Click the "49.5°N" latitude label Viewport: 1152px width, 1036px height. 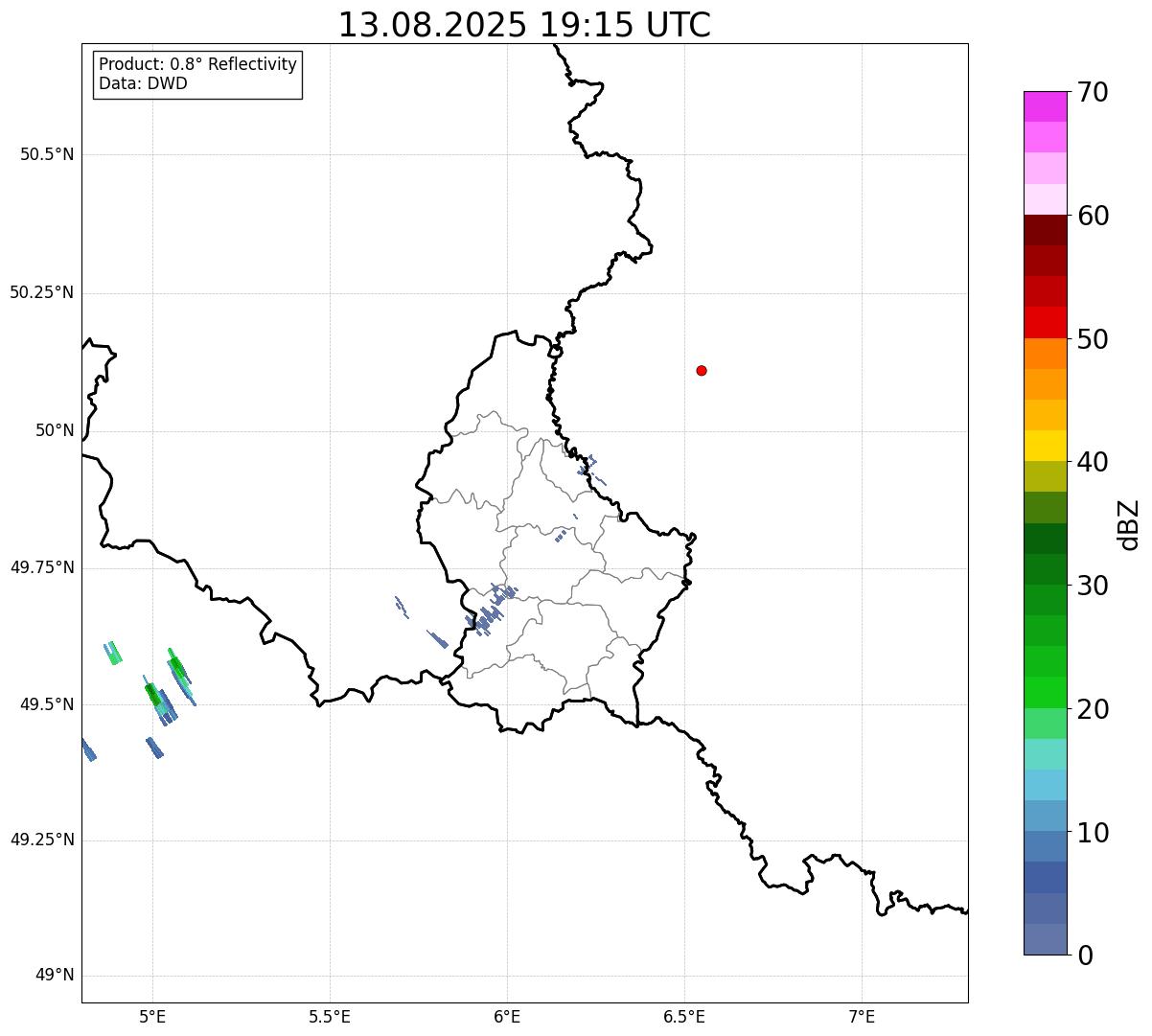pyautogui.click(x=47, y=704)
